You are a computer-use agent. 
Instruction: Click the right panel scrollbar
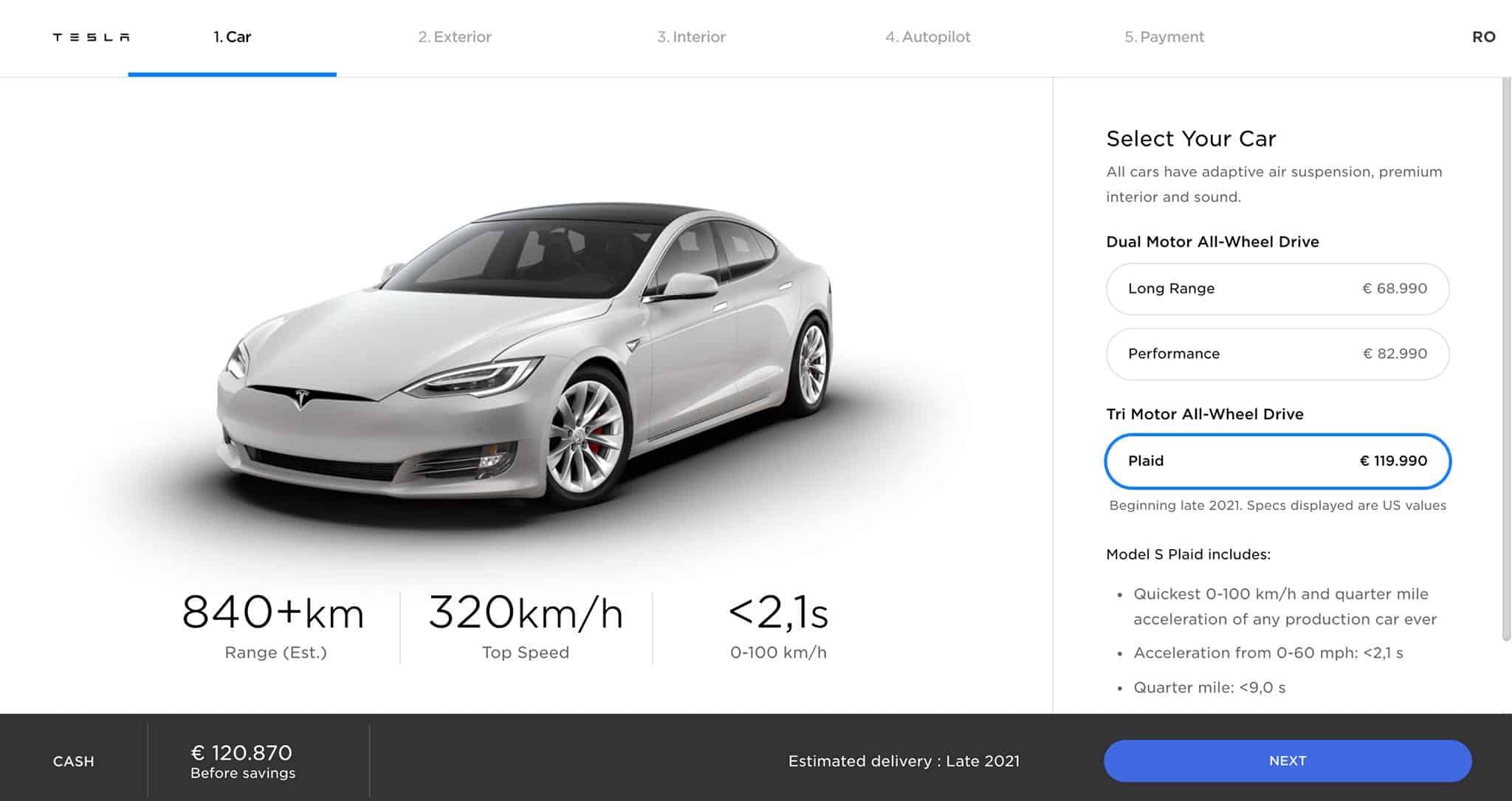coord(1506,354)
